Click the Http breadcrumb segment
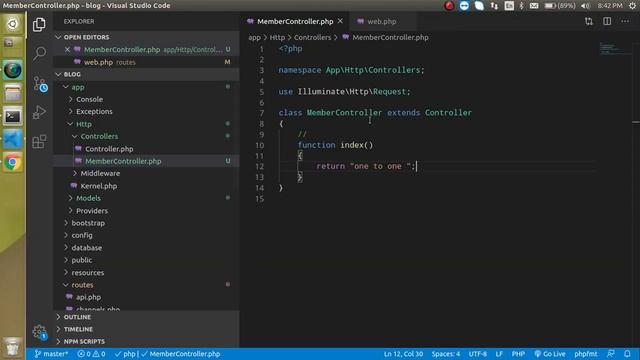 click(277, 37)
